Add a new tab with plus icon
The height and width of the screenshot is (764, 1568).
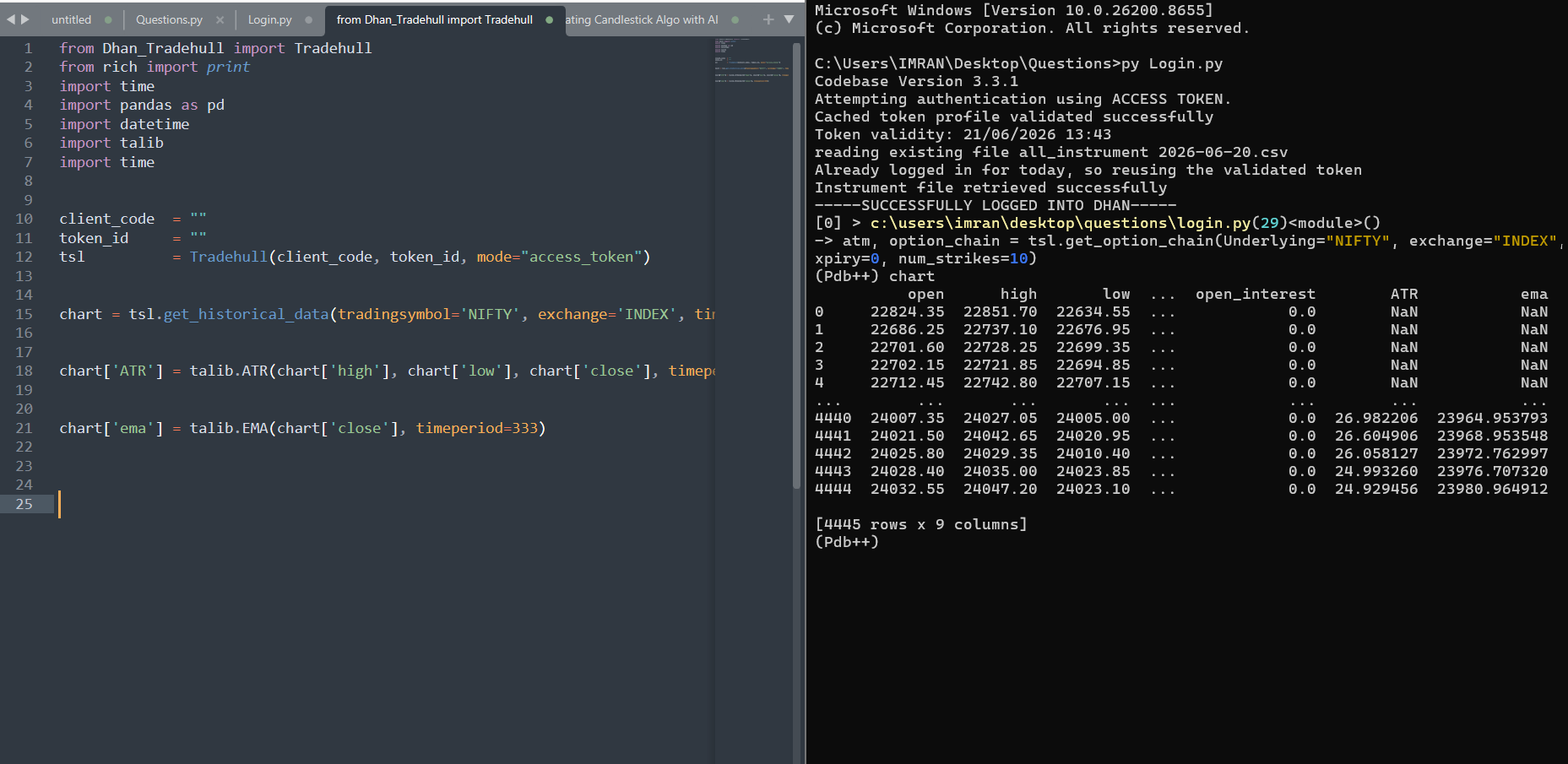pos(768,19)
